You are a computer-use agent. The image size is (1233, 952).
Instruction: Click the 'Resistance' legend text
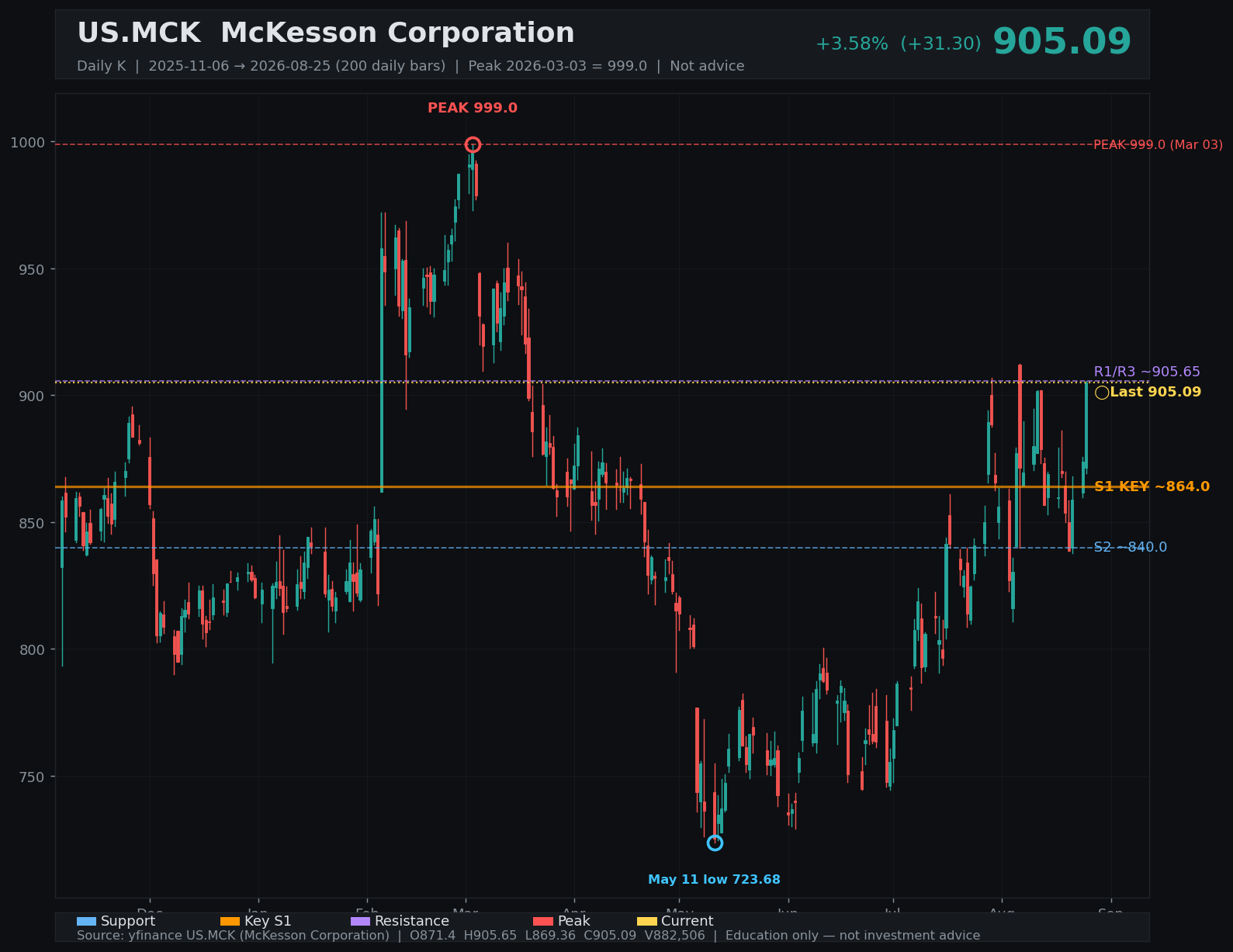pyautogui.click(x=412, y=922)
